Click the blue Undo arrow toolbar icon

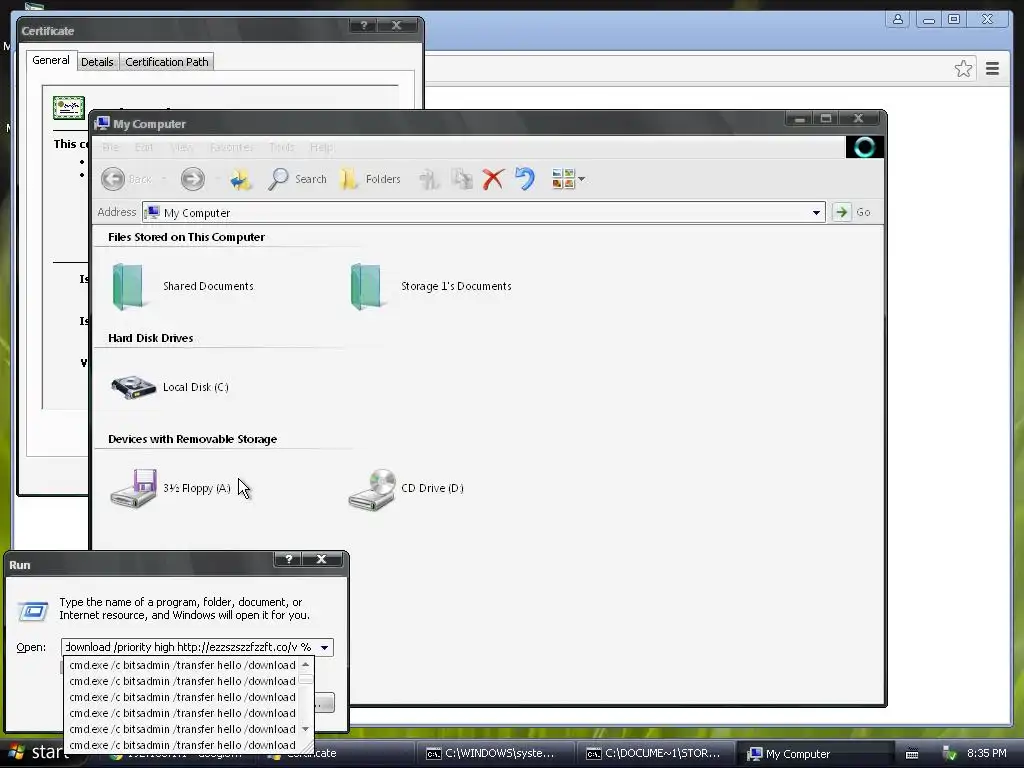tap(524, 179)
